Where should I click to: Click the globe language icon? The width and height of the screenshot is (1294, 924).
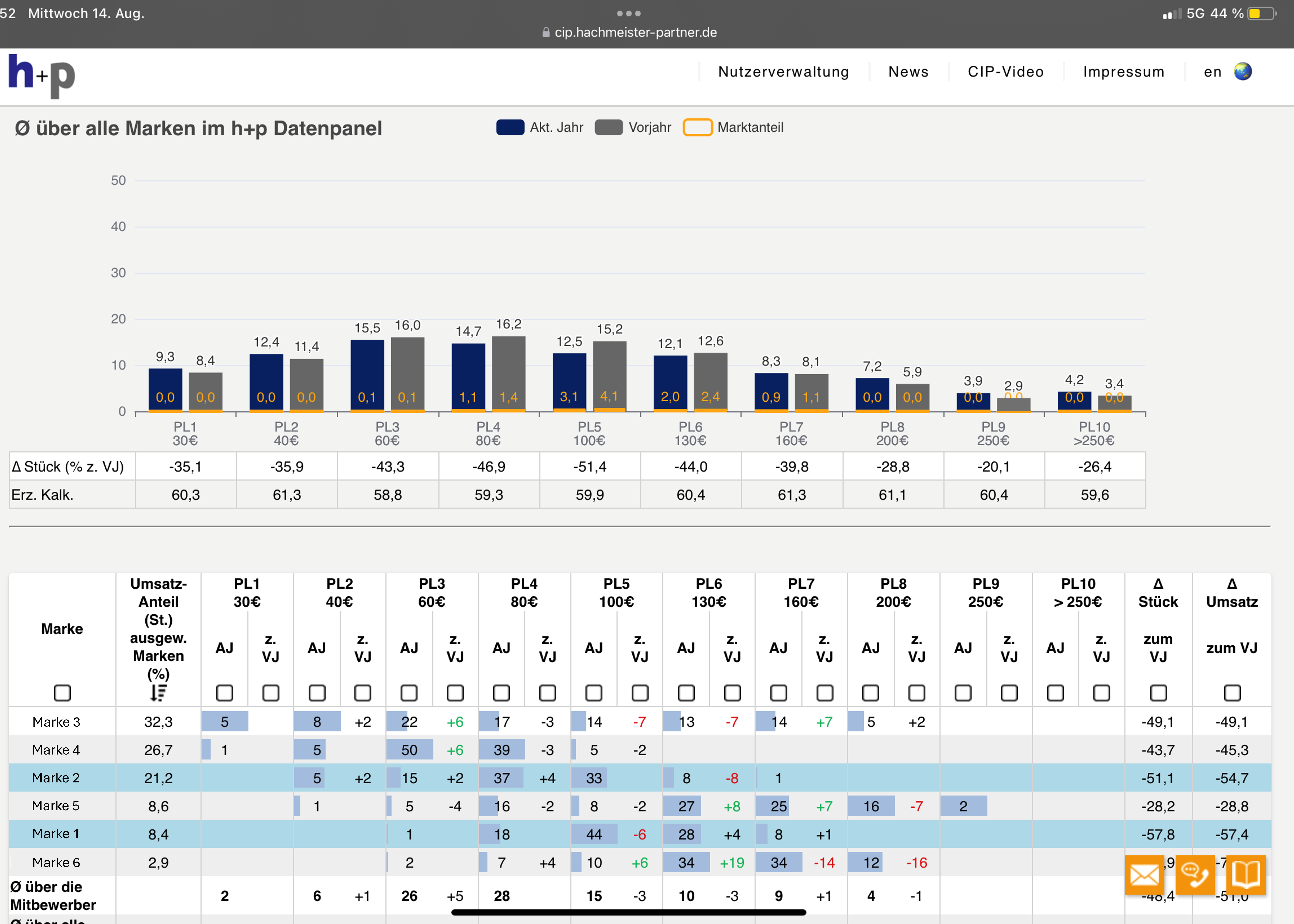click(1243, 72)
